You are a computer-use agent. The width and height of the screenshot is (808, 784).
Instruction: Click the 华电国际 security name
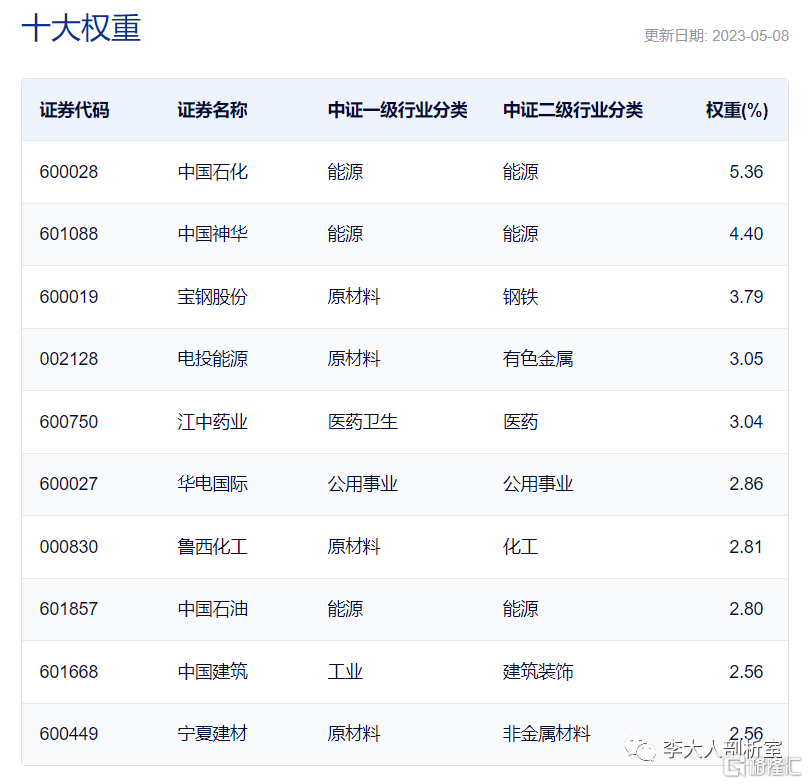[212, 484]
